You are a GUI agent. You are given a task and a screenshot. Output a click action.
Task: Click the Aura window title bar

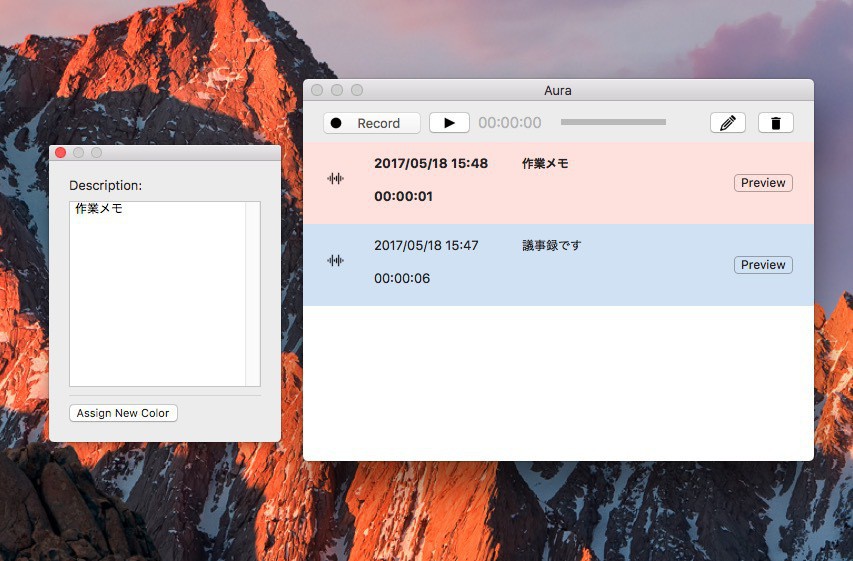coord(558,90)
